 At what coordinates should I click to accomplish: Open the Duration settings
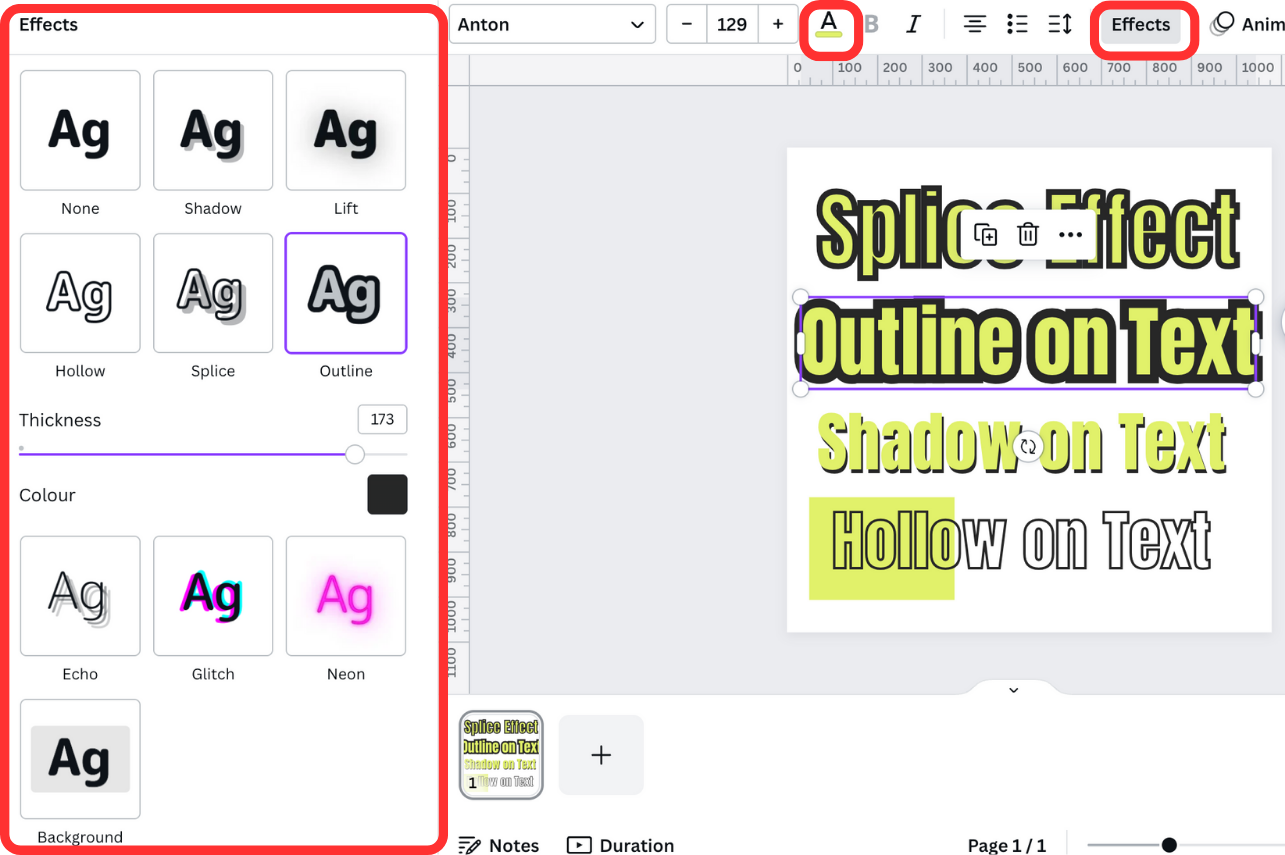[x=620, y=845]
